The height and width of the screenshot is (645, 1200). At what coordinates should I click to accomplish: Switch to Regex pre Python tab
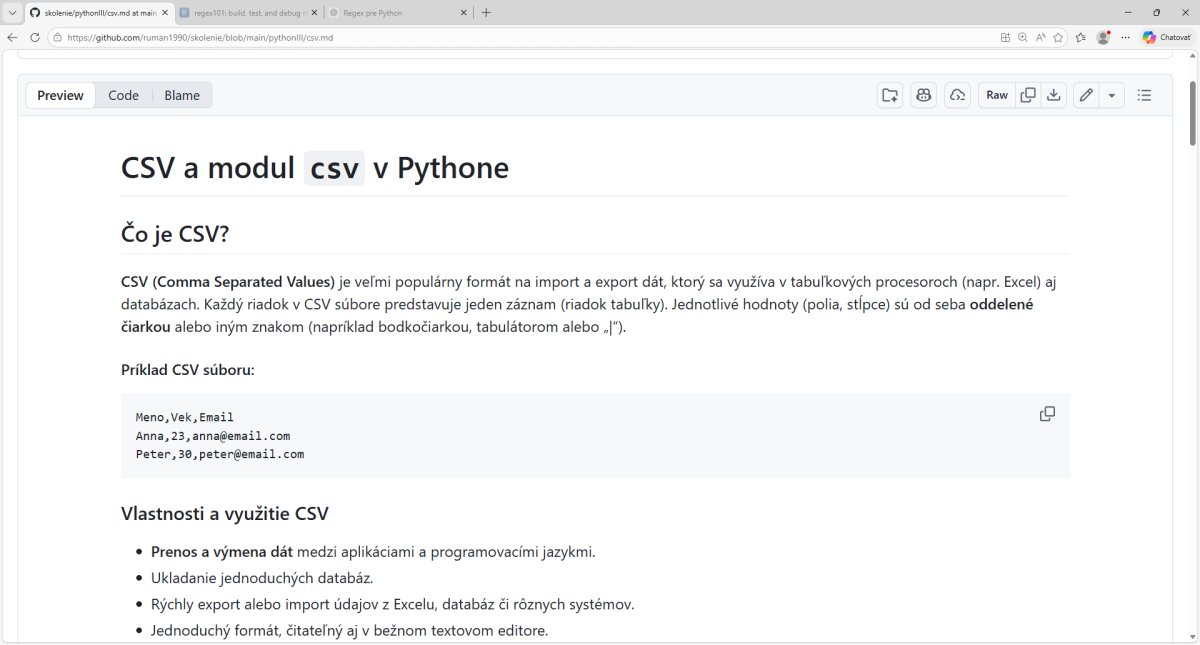(399, 13)
